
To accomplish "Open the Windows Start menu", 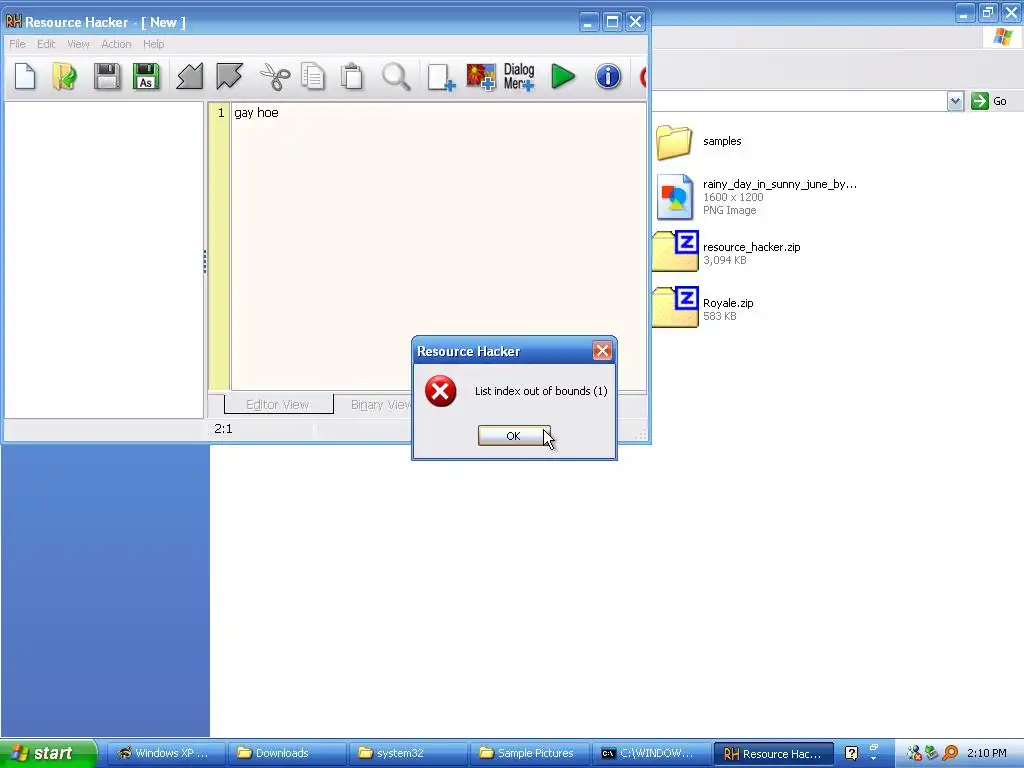I will pyautogui.click(x=48, y=753).
